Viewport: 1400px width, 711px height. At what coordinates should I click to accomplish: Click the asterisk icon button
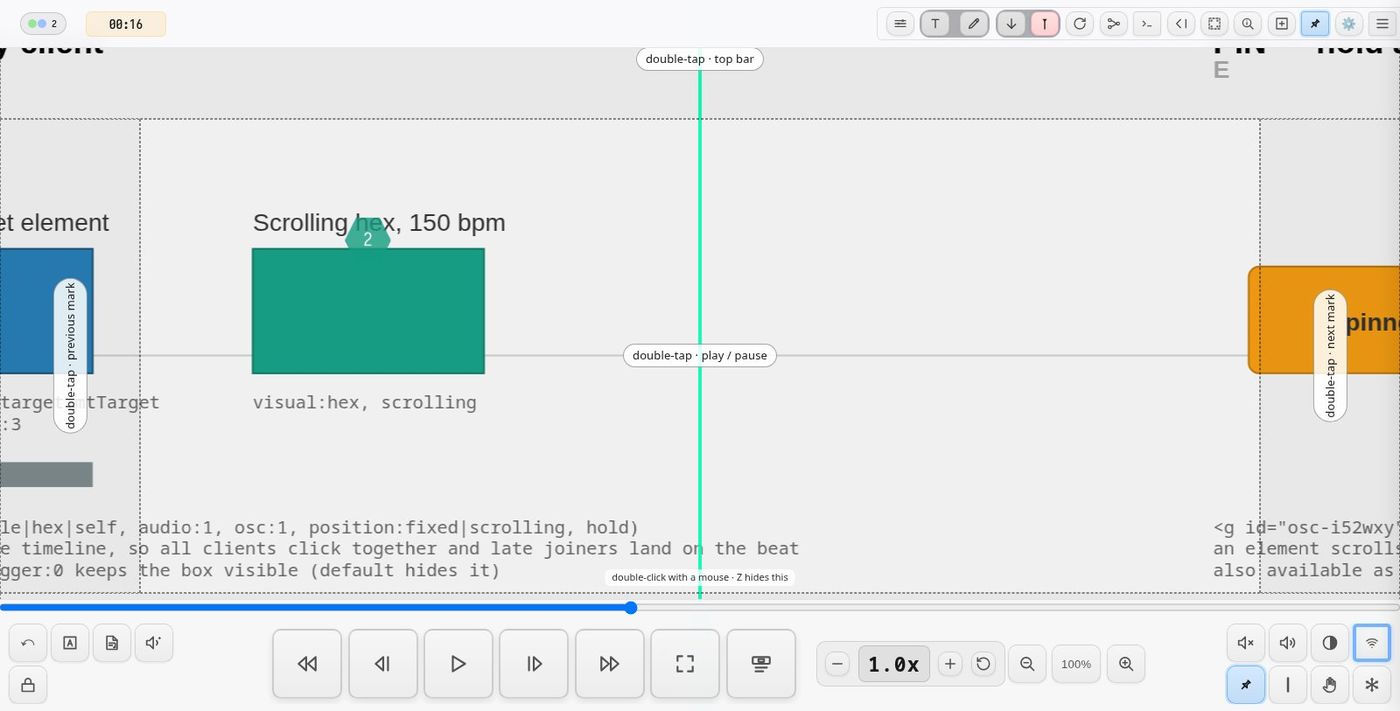(1372, 685)
